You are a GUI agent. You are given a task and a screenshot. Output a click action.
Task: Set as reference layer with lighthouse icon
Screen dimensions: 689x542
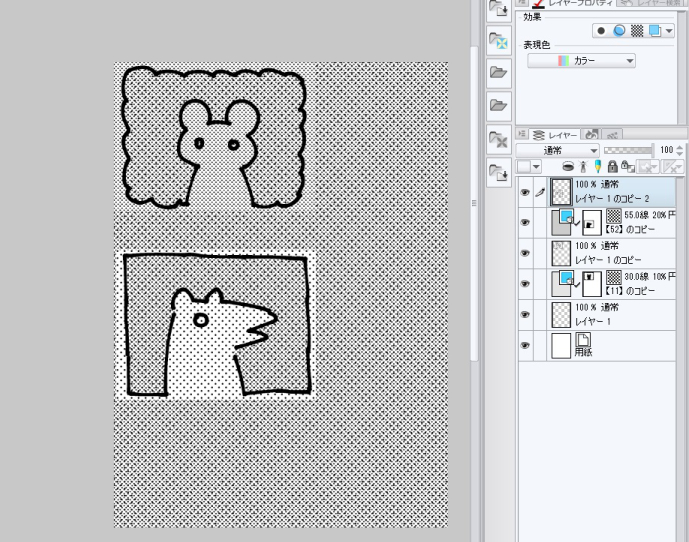click(581, 167)
